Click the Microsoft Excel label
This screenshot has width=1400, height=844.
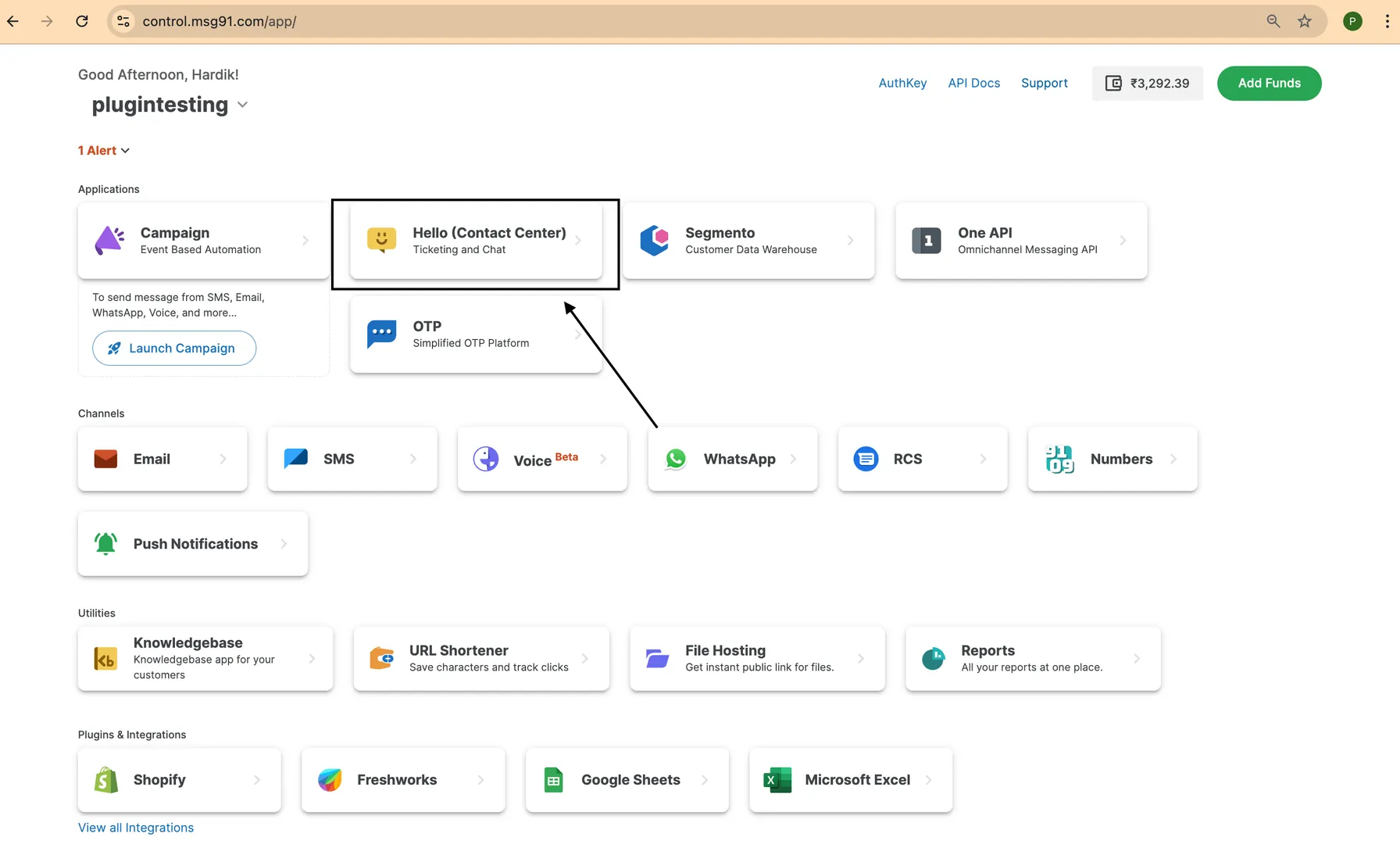click(858, 780)
